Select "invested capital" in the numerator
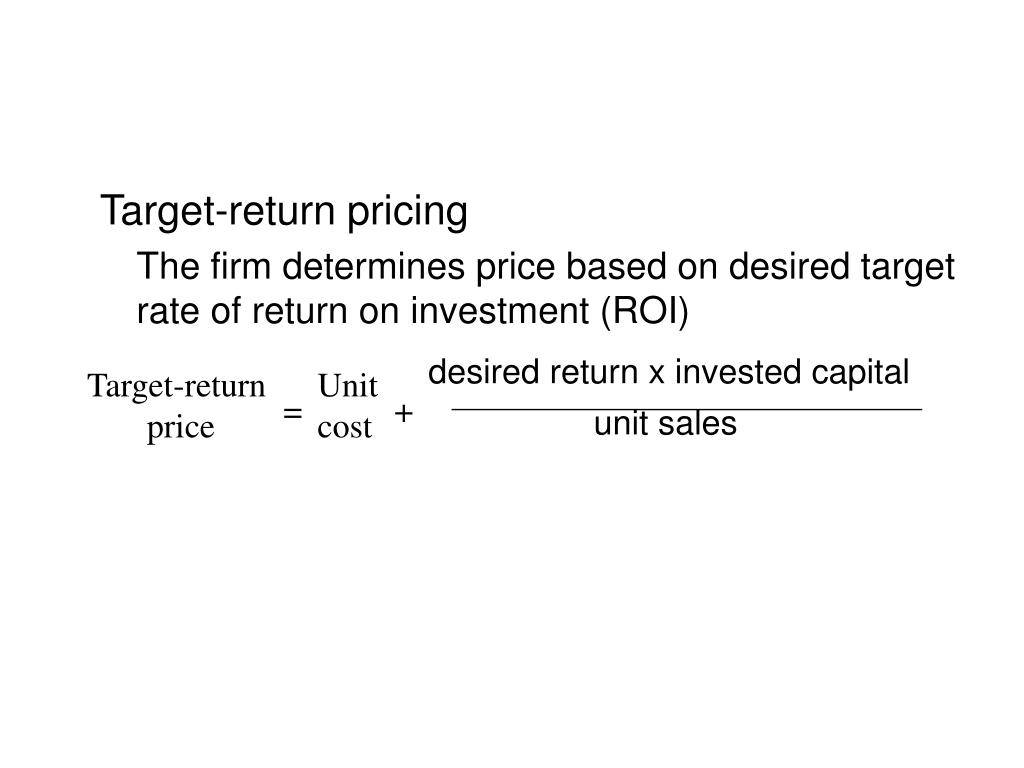Screen dimensions: 1024x768 tap(792, 374)
